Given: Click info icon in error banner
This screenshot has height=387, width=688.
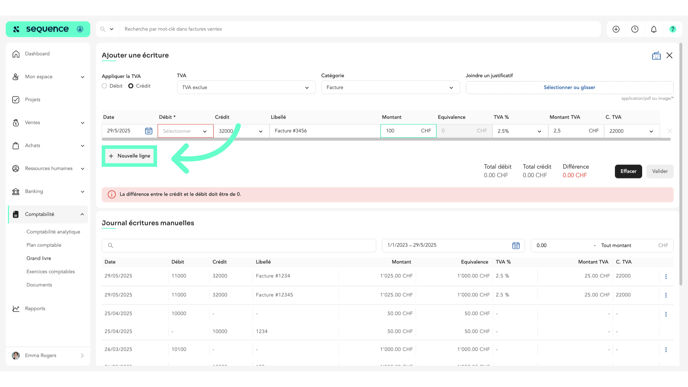Looking at the screenshot, I should [x=111, y=194].
